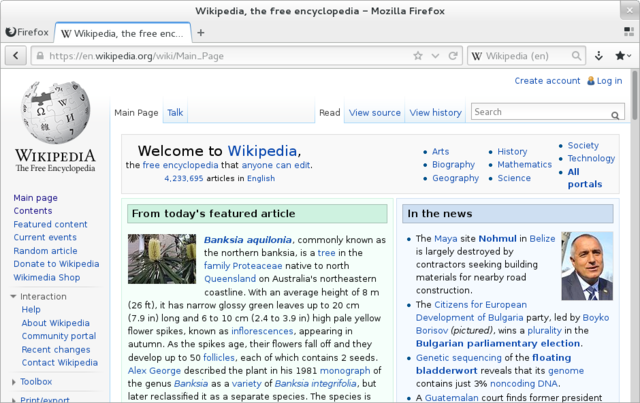
Task: Open a new tab with plus button
Action: [x=200, y=32]
